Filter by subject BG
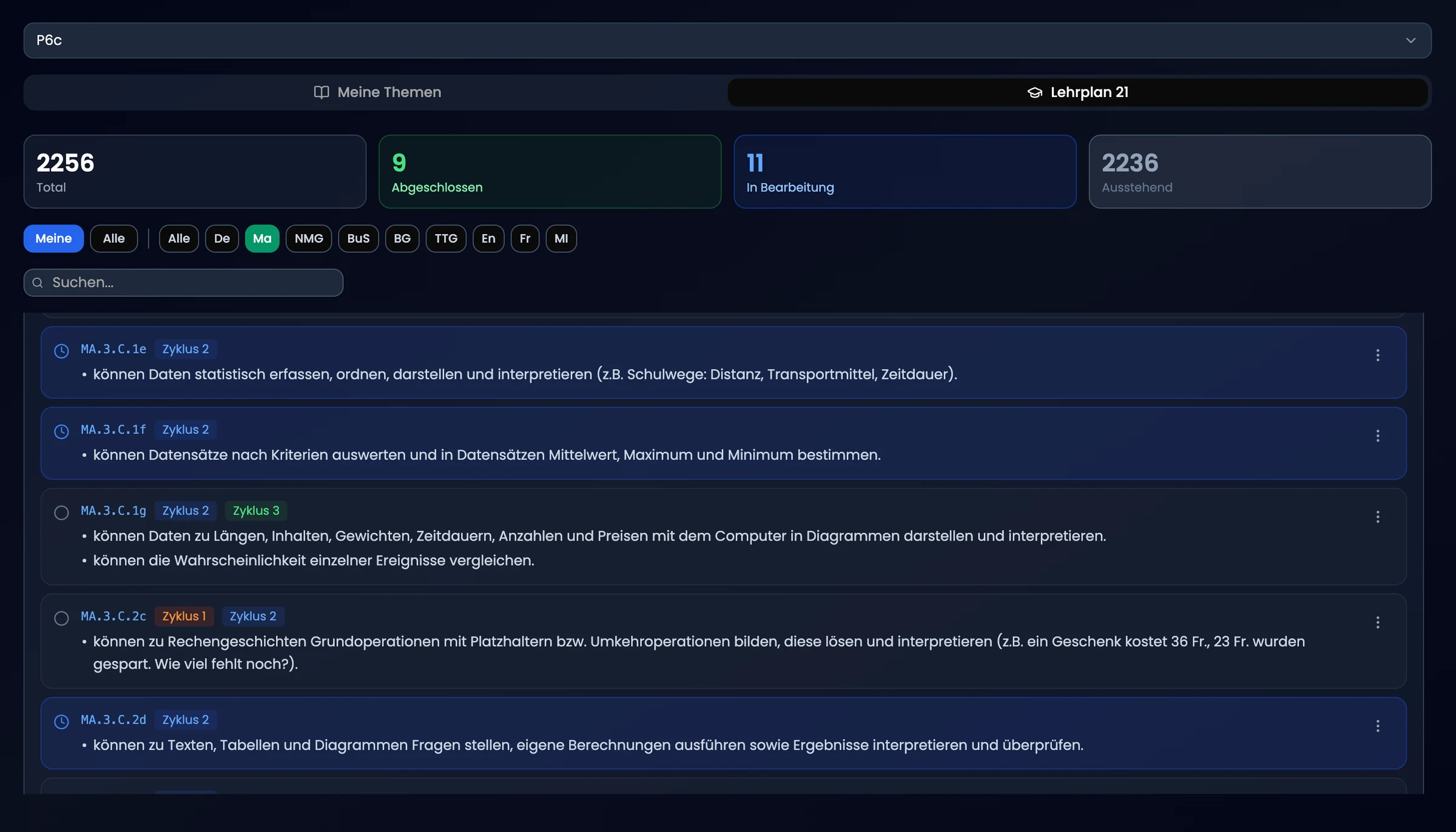Viewport: 1456px width, 832px height. [x=402, y=238]
